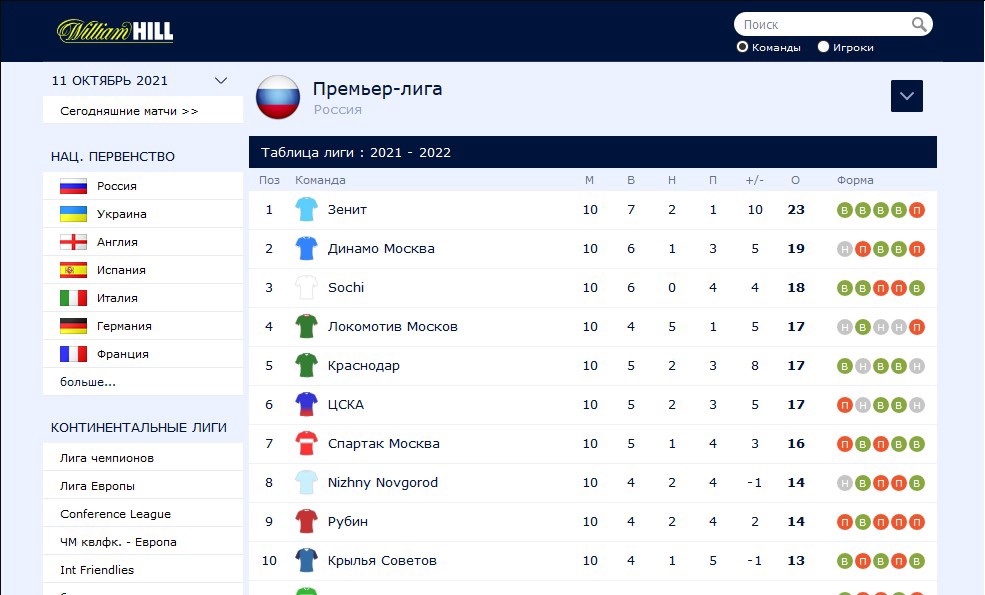Expand больше... to show more countries

(x=88, y=382)
